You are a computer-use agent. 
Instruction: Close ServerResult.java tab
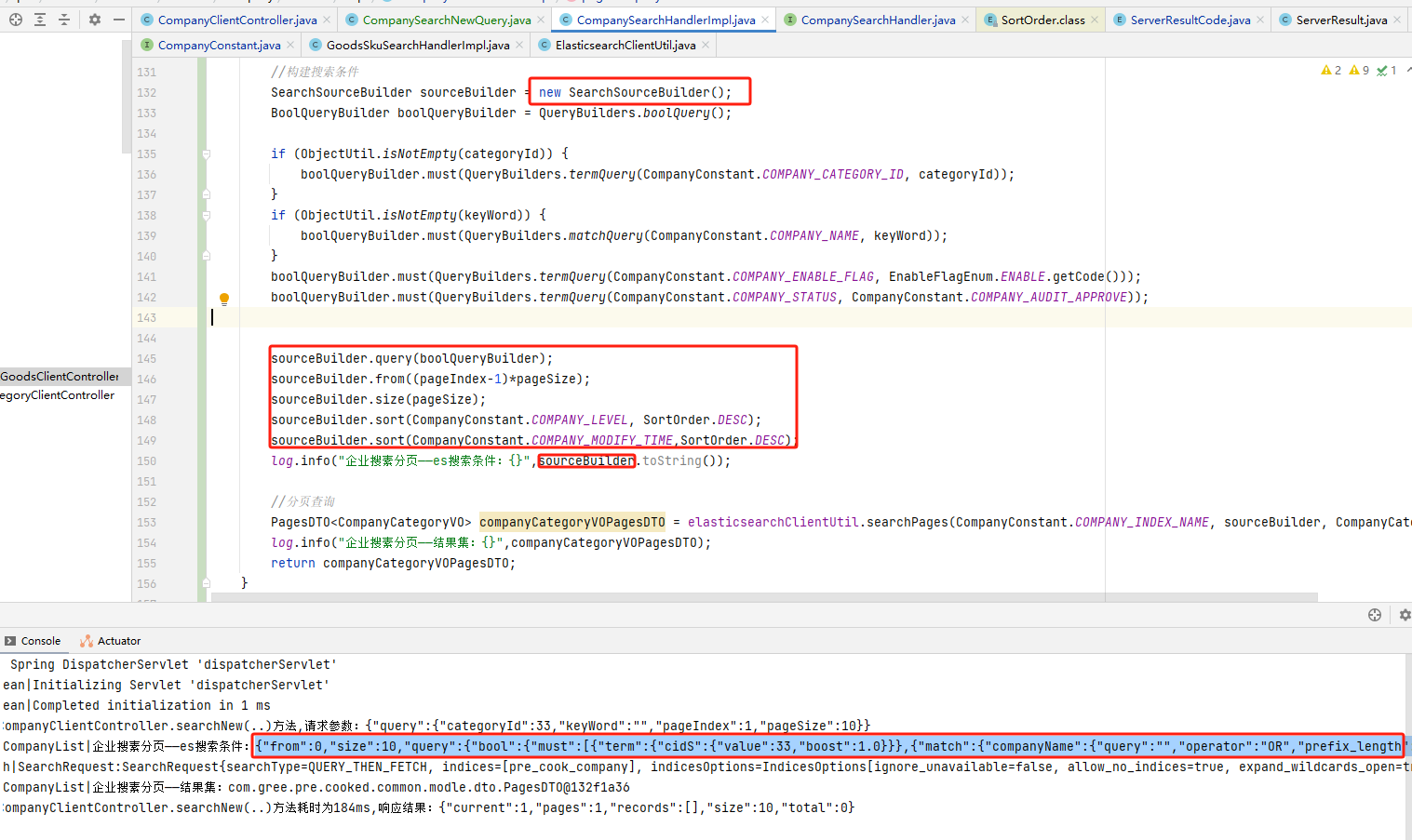(x=1397, y=20)
